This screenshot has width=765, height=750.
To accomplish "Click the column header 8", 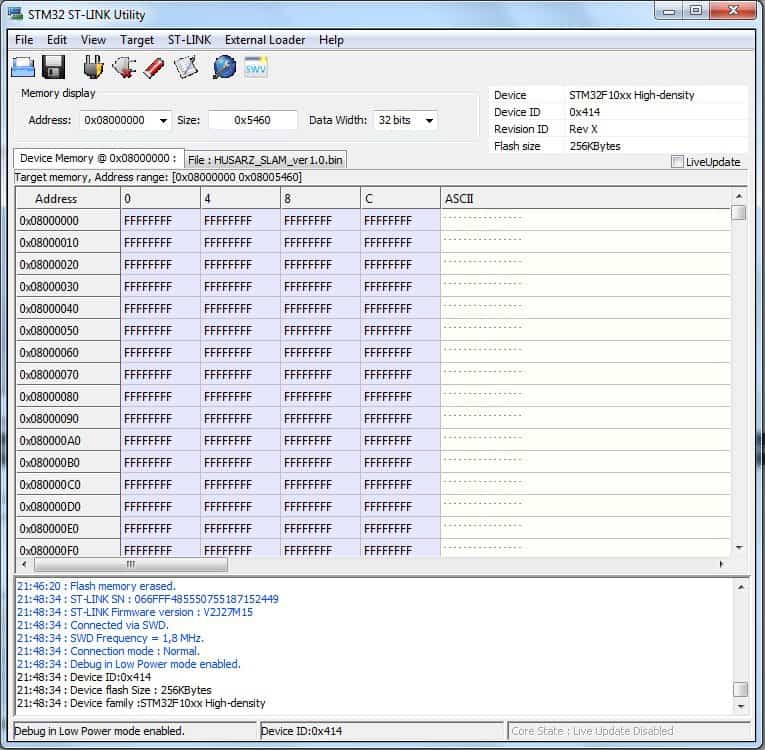I will click(321, 199).
